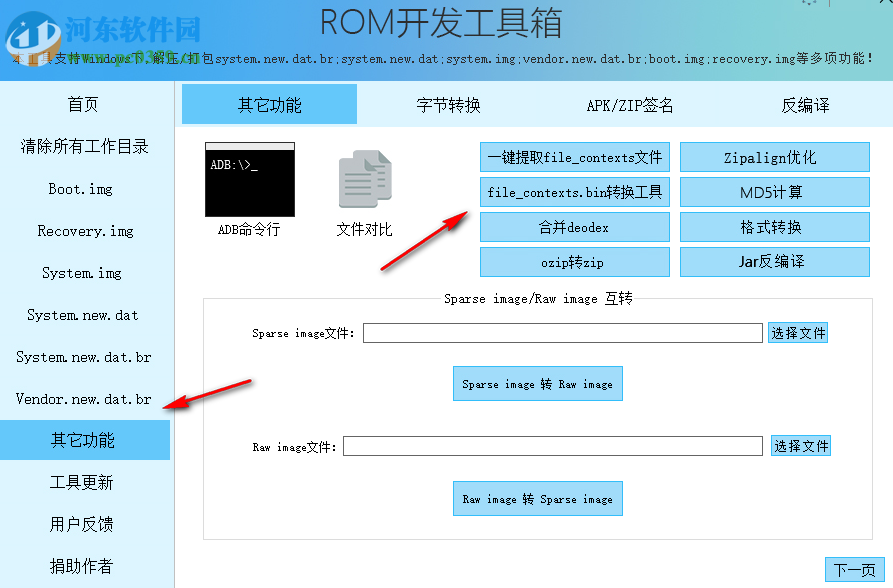
Task: Open the 反编译 tab
Action: (804, 104)
